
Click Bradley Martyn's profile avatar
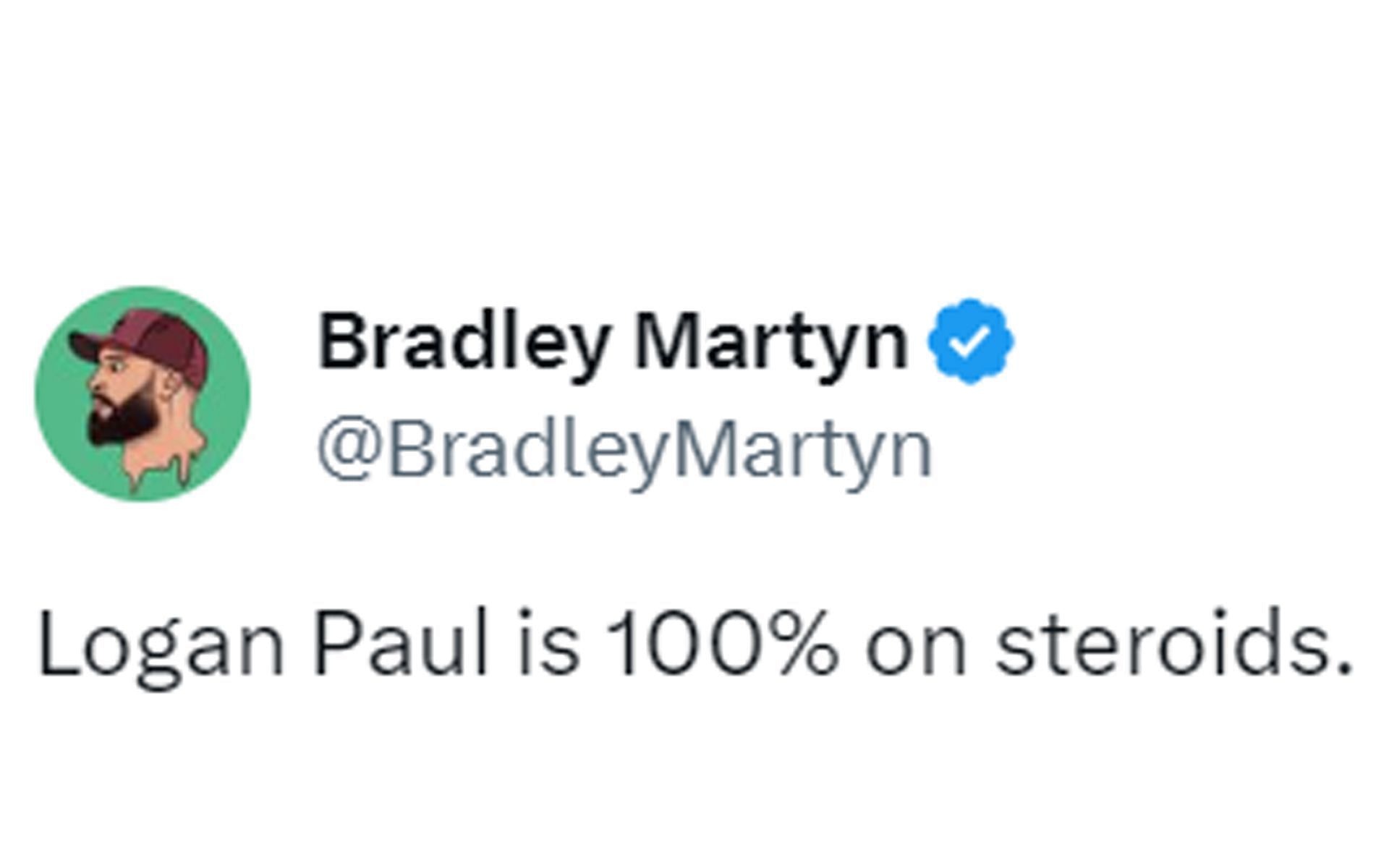pyautogui.click(x=143, y=394)
